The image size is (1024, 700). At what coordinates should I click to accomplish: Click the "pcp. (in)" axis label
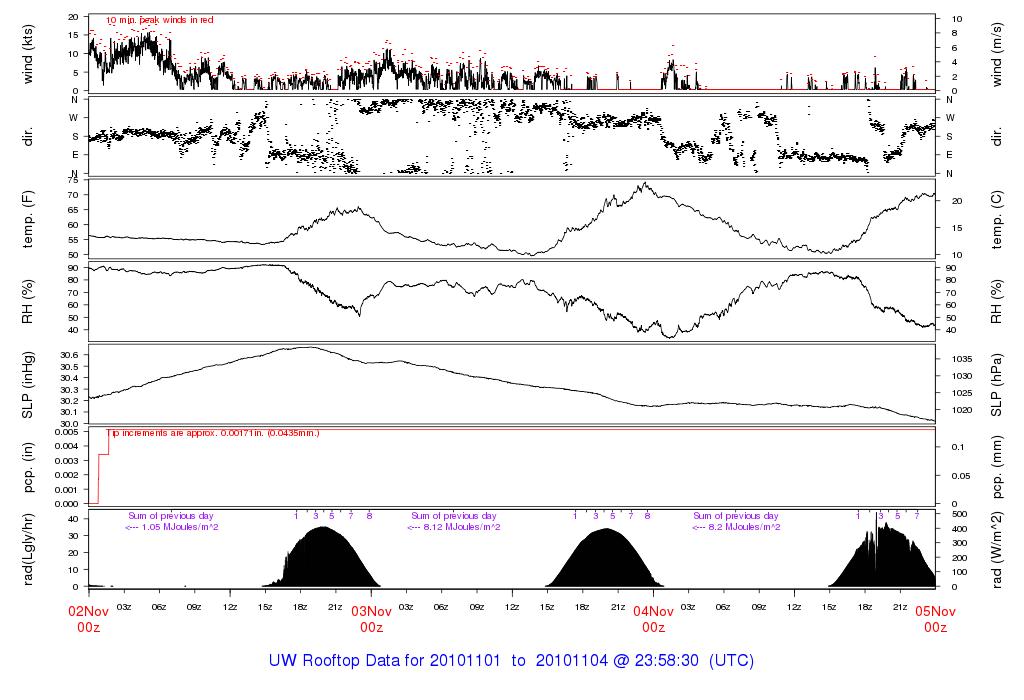(x=27, y=468)
